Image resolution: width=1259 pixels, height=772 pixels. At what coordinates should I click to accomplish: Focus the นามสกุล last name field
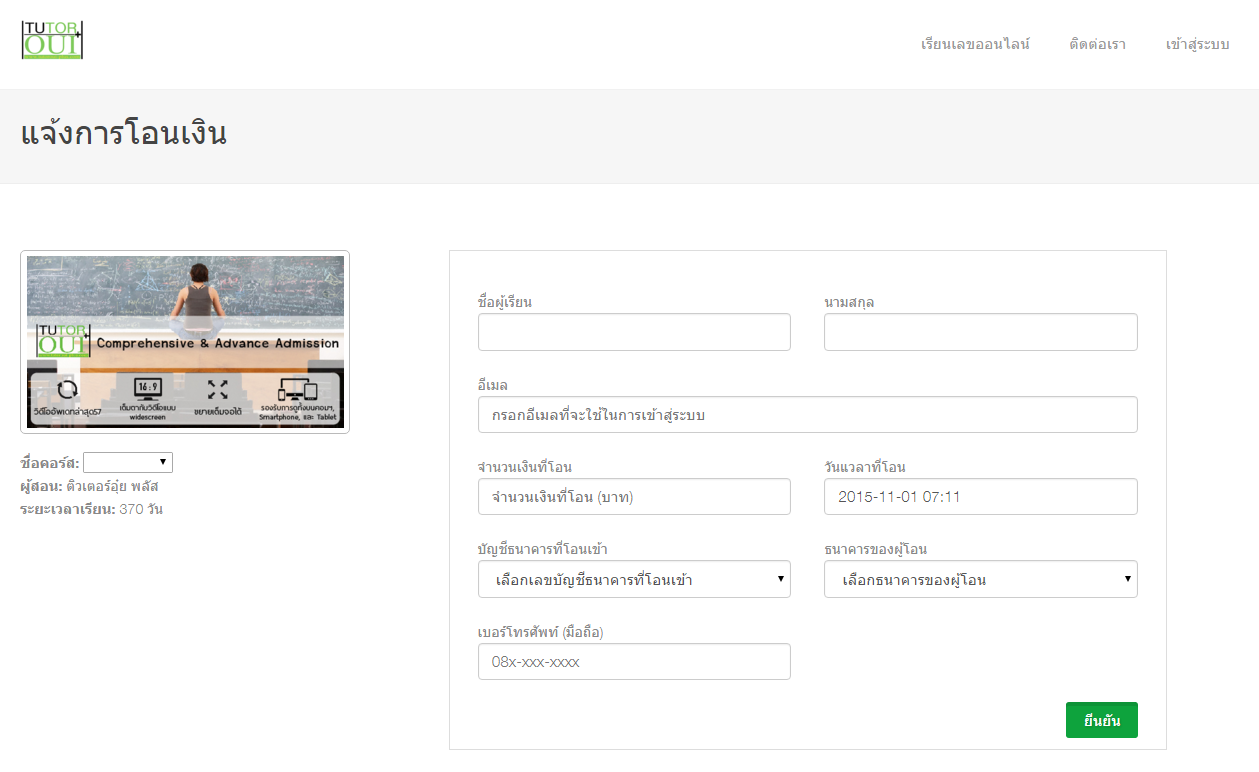tap(981, 332)
